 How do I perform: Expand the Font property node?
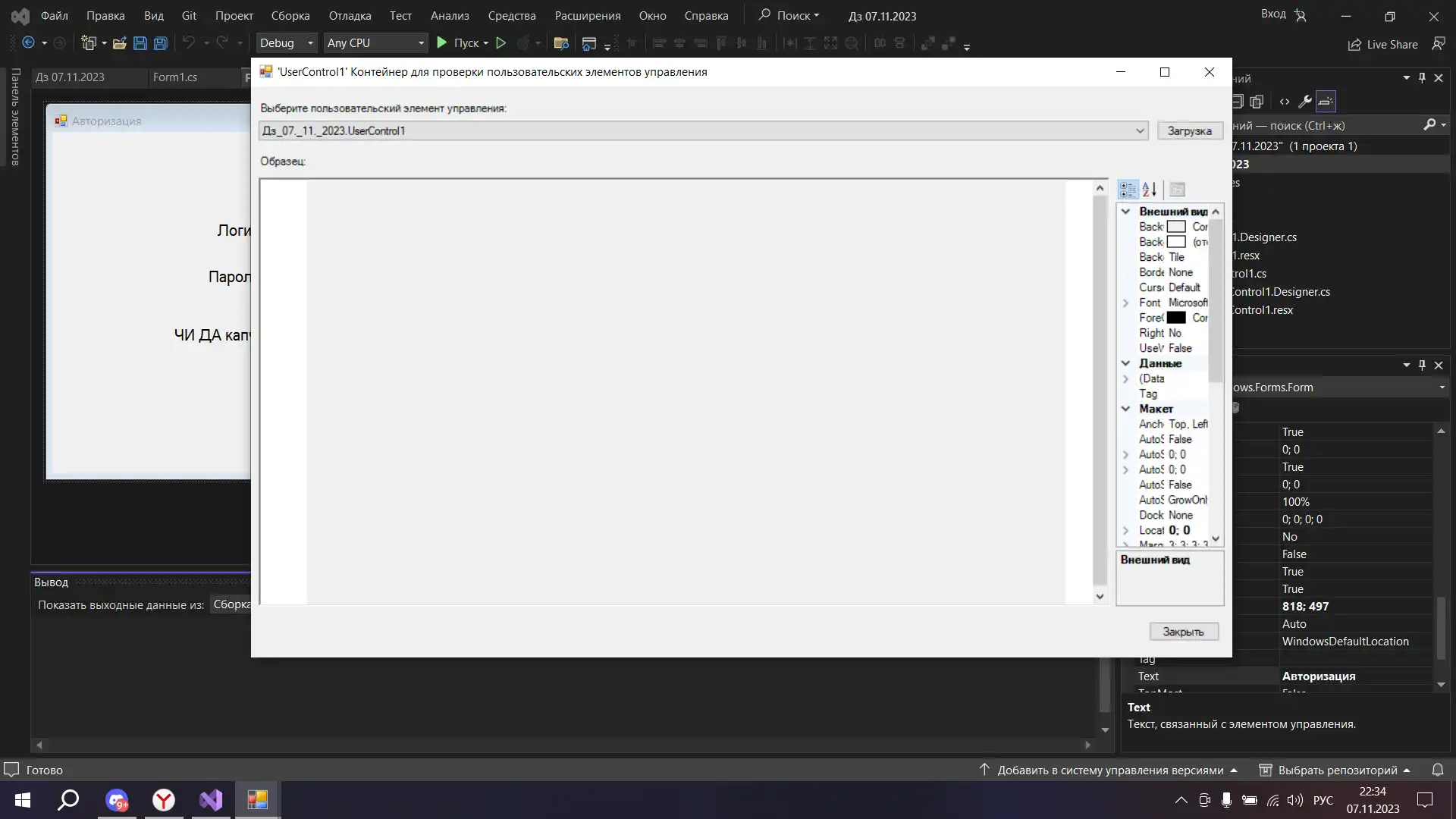click(1126, 303)
